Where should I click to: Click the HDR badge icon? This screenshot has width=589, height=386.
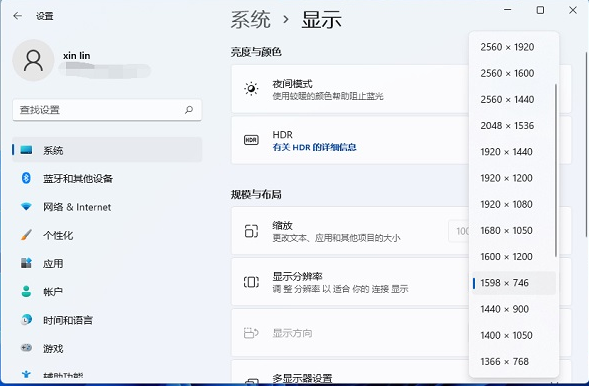[251, 140]
